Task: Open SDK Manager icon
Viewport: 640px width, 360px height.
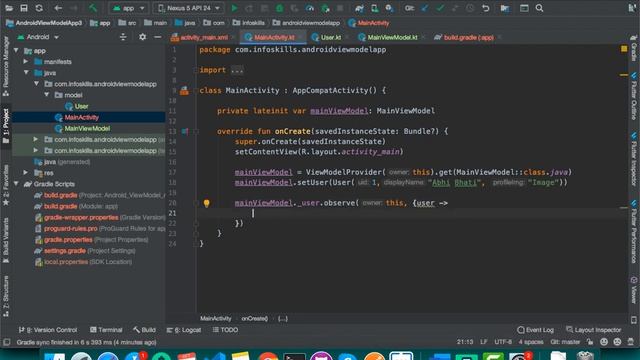Action: [x=389, y=8]
